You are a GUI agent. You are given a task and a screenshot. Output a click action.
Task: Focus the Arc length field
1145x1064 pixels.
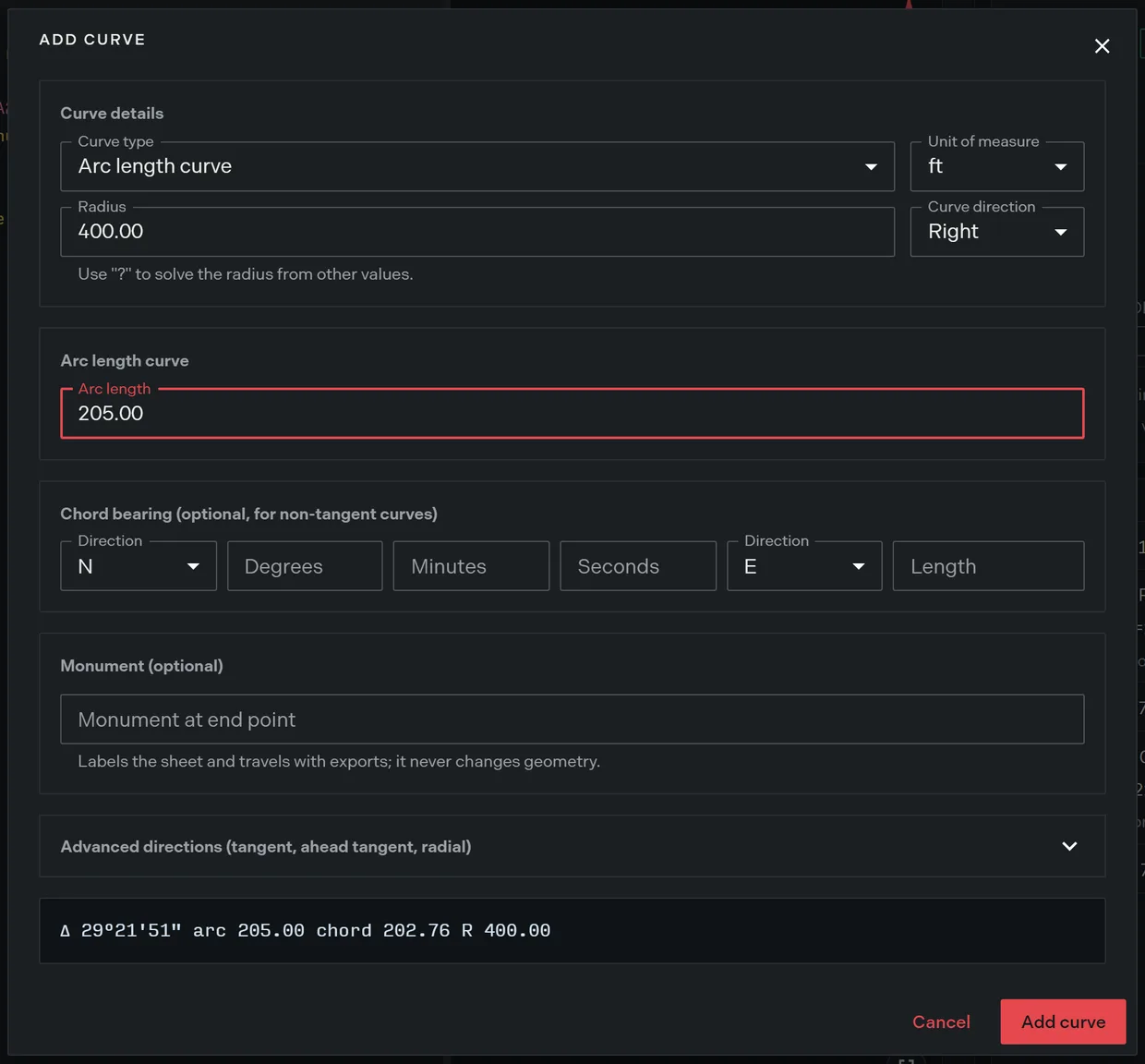(572, 414)
